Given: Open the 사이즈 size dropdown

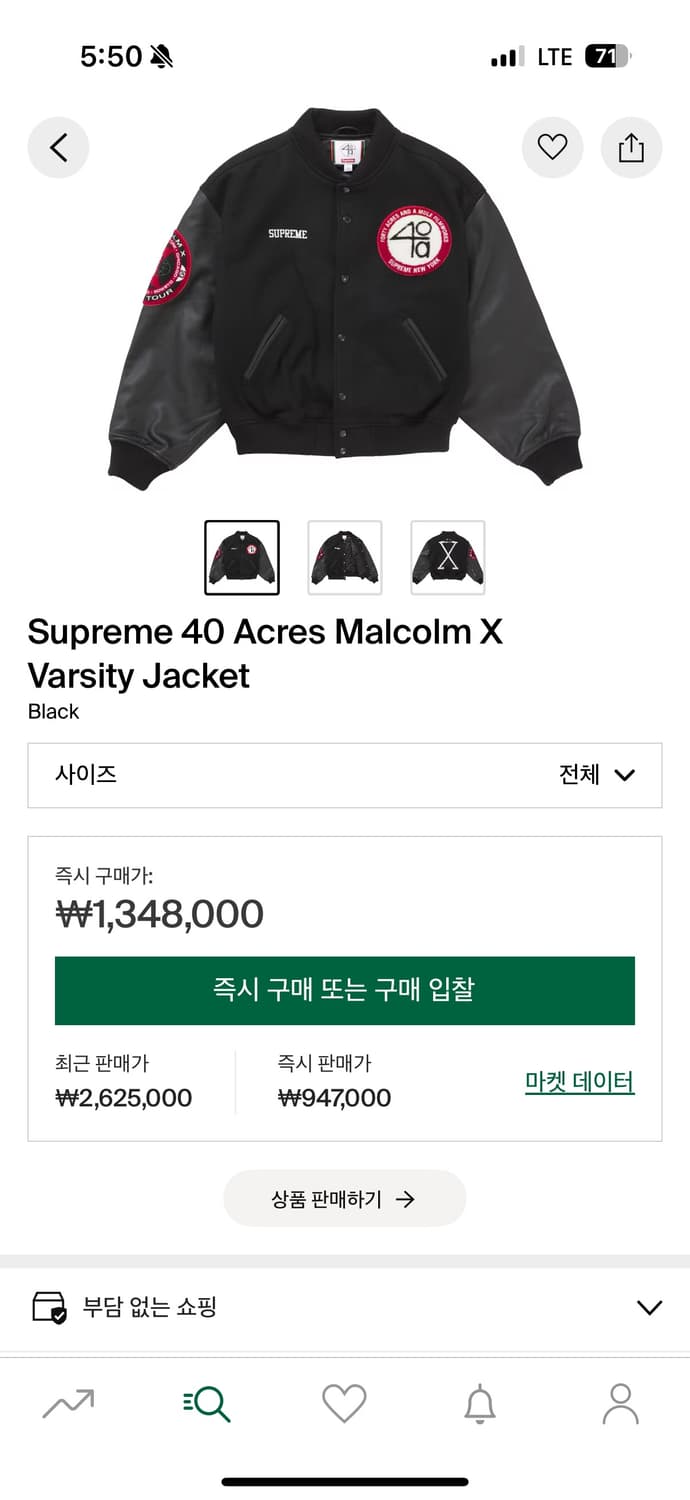Looking at the screenshot, I should (344, 775).
